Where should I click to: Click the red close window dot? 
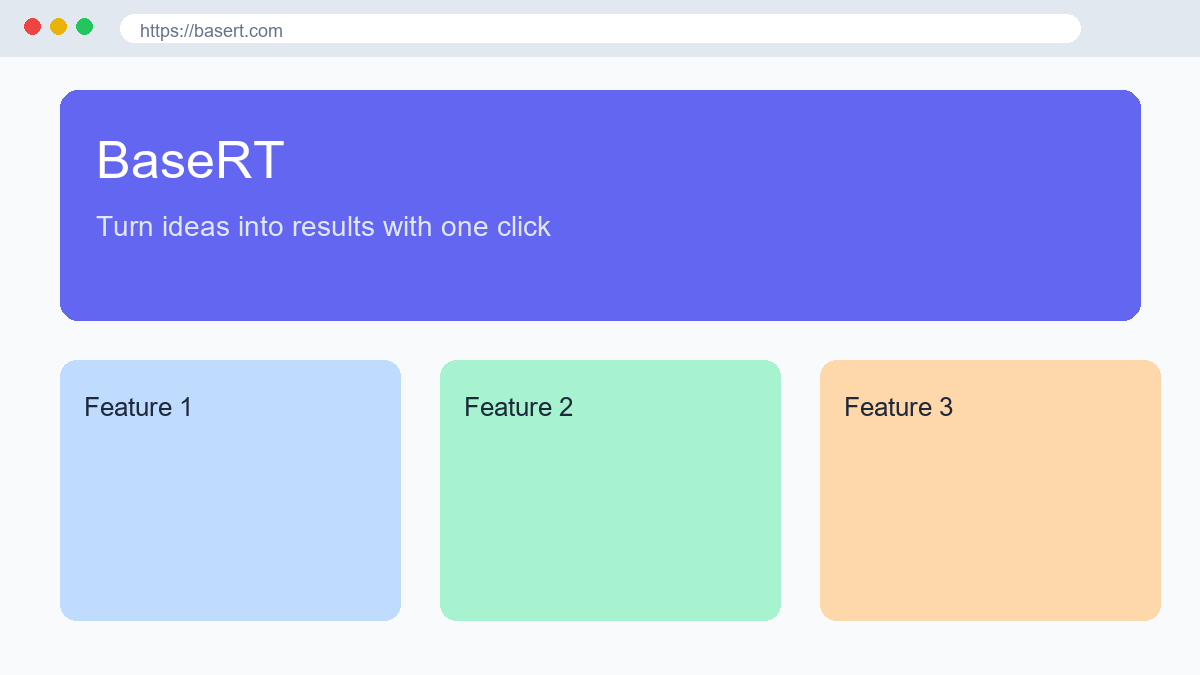(x=32, y=27)
